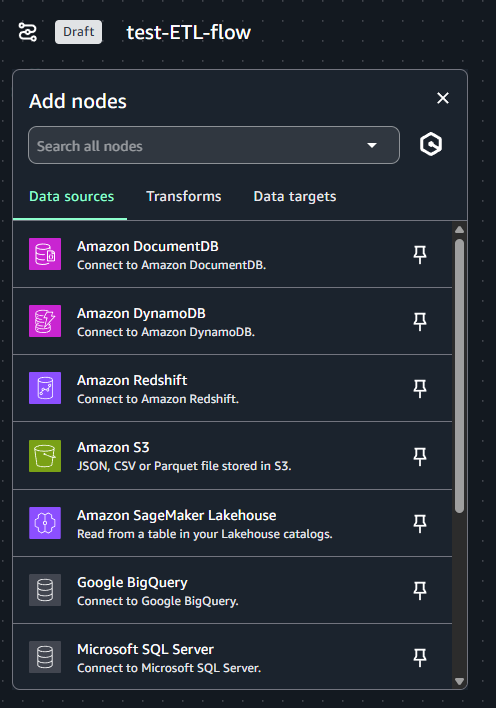Close the Add nodes panel

(443, 98)
